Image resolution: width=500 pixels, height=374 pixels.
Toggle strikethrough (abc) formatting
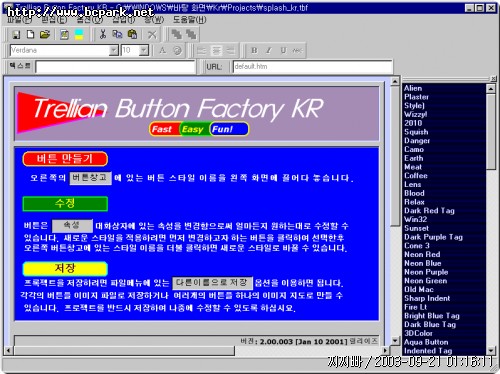pos(297,51)
